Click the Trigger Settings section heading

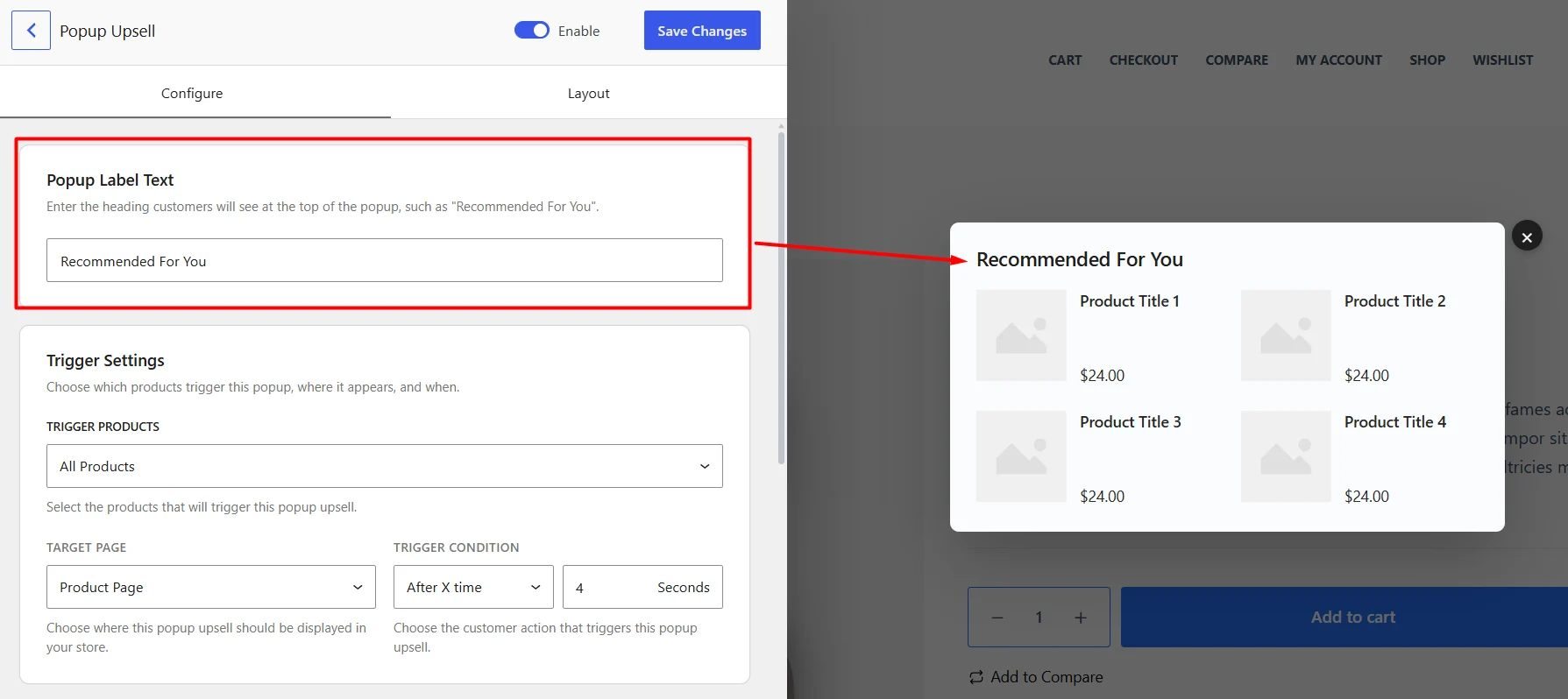click(x=105, y=360)
